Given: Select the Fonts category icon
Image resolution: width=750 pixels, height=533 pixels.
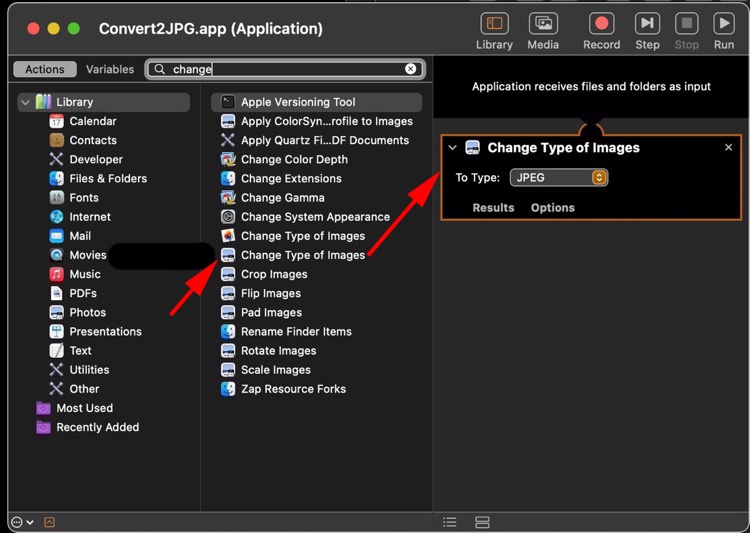Looking at the screenshot, I should click(56, 198).
